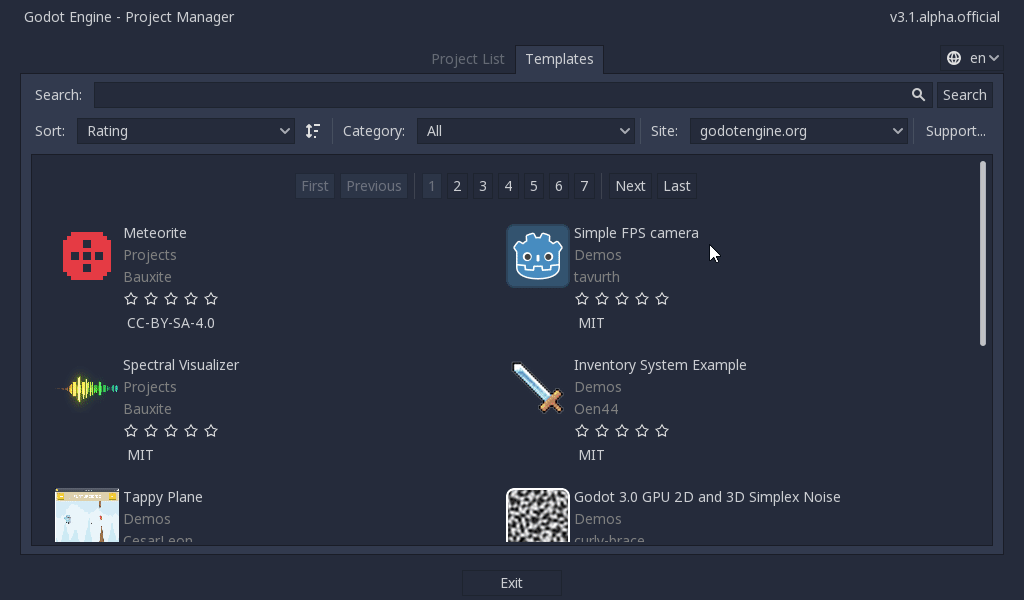Open the Category dropdown set to All
Screen dimensions: 1024x600
coord(526,131)
